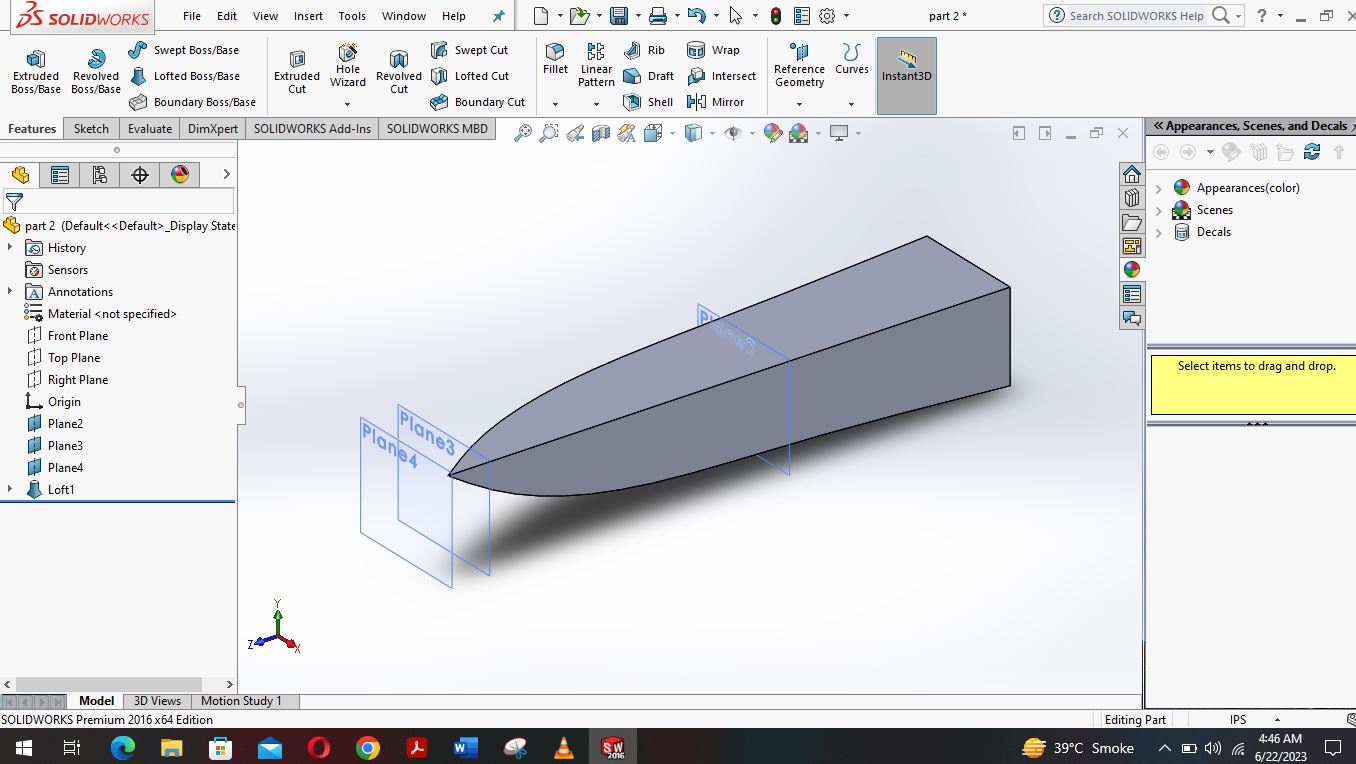The image size is (1356, 764).
Task: Choose Swept Boss/Base feature
Action: [x=184, y=50]
